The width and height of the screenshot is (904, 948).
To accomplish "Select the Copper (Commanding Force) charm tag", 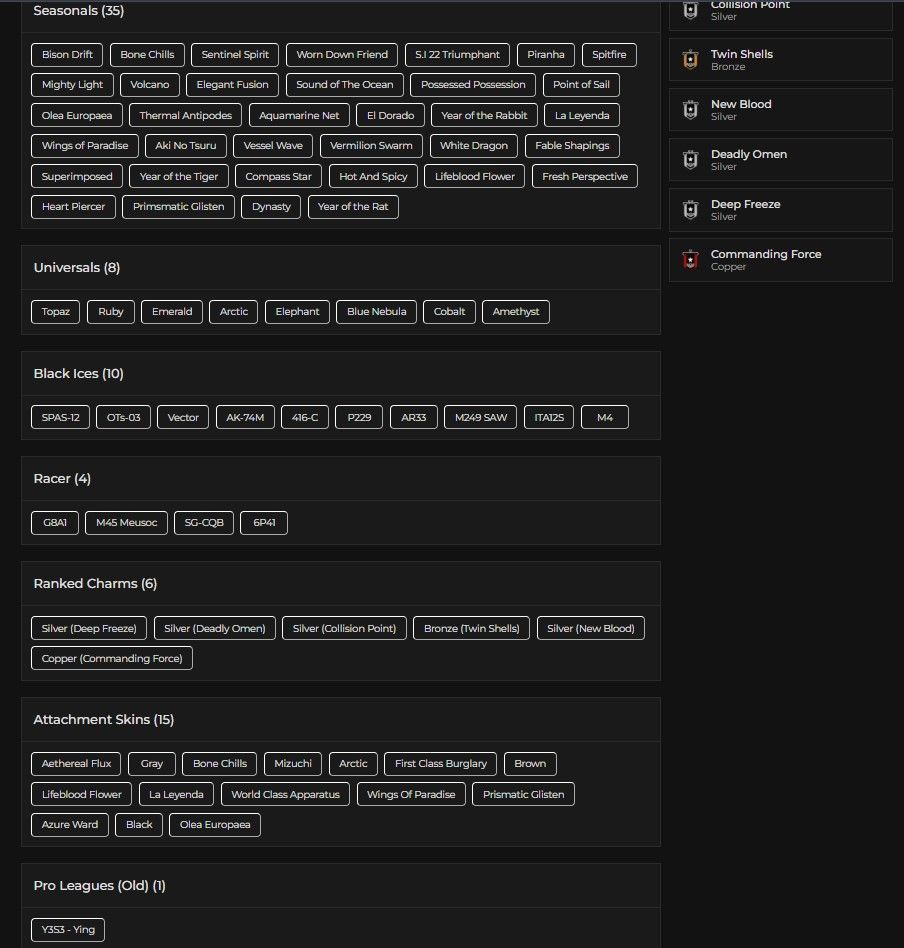I will click(112, 658).
